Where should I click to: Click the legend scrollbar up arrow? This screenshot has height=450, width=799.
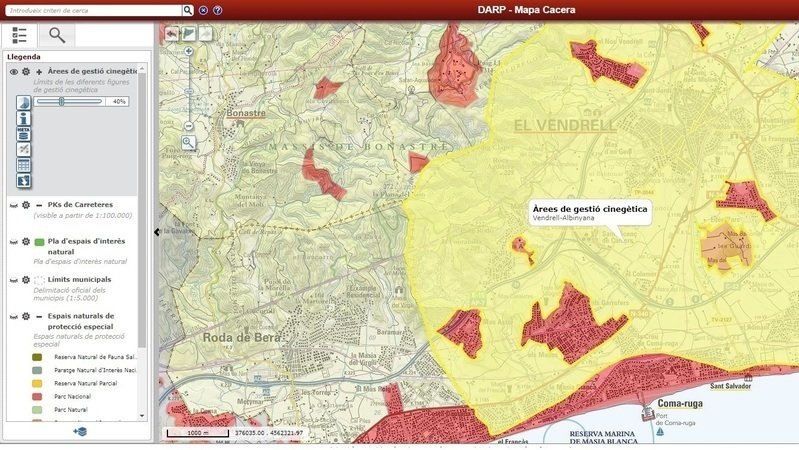[142, 68]
